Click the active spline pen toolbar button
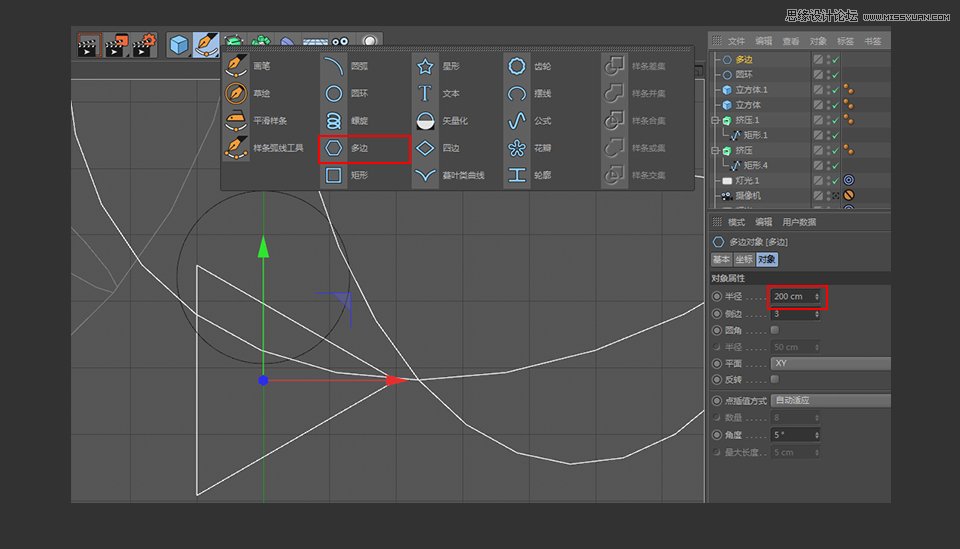This screenshot has width=960, height=549. coord(206,45)
